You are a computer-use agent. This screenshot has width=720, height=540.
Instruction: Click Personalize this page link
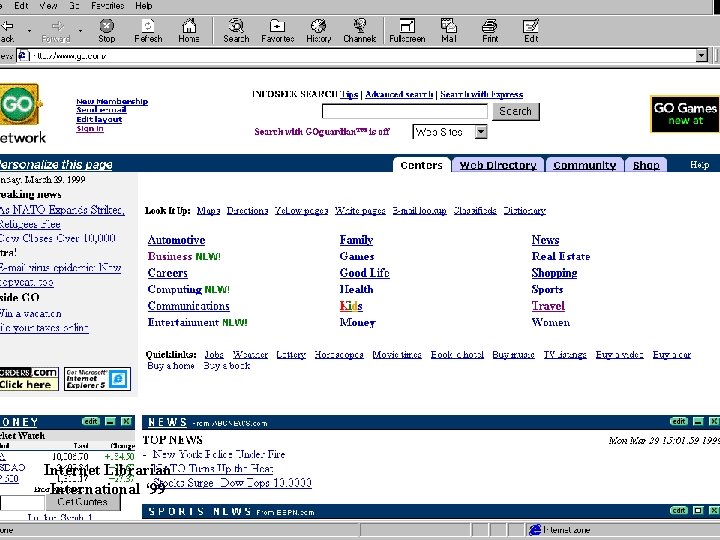(56, 164)
